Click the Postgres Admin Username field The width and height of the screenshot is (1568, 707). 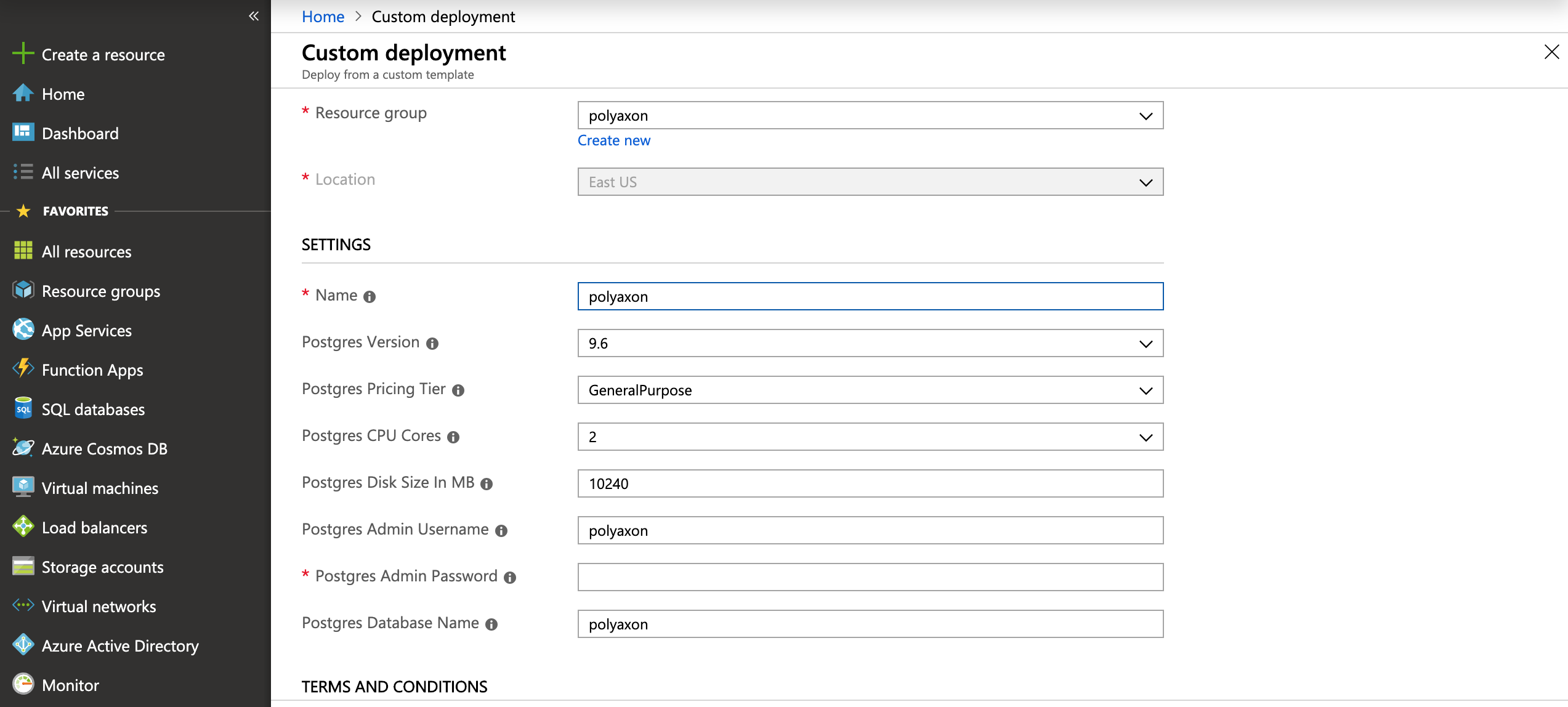click(x=870, y=530)
